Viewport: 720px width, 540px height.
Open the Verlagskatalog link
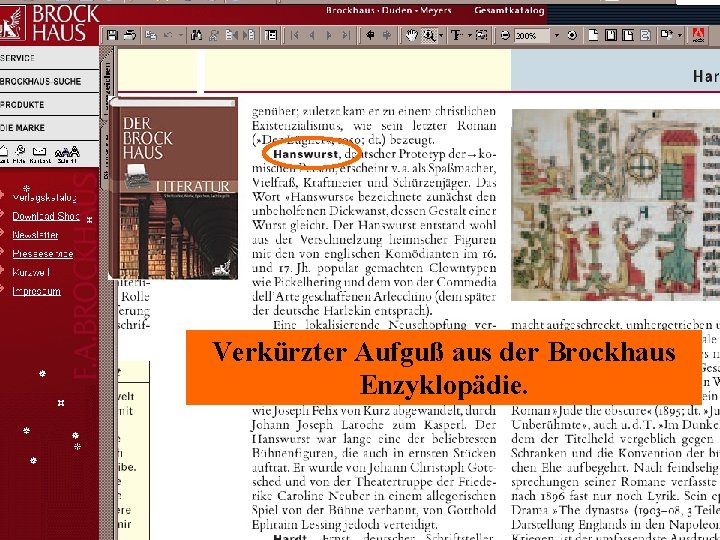(x=45, y=197)
